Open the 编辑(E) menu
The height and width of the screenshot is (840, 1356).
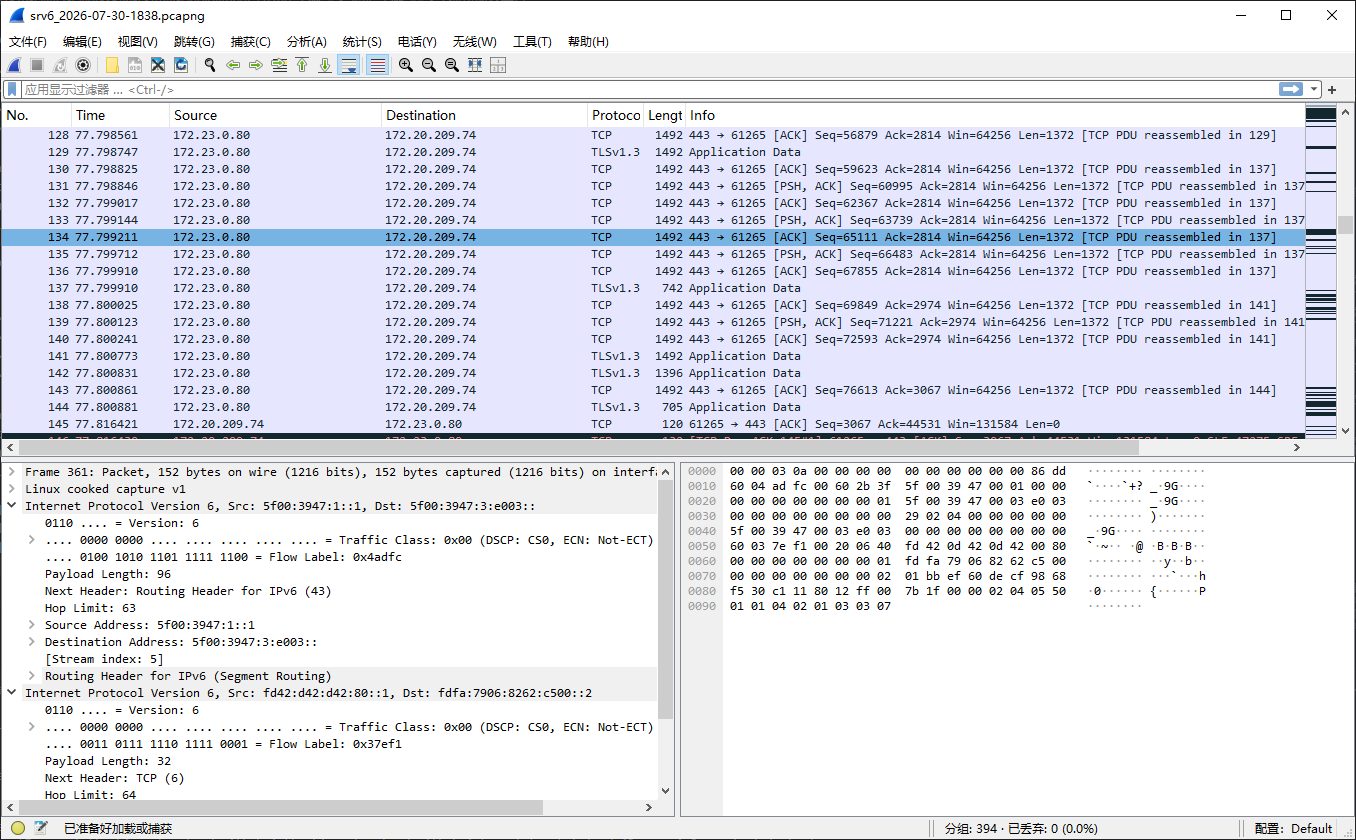click(82, 42)
